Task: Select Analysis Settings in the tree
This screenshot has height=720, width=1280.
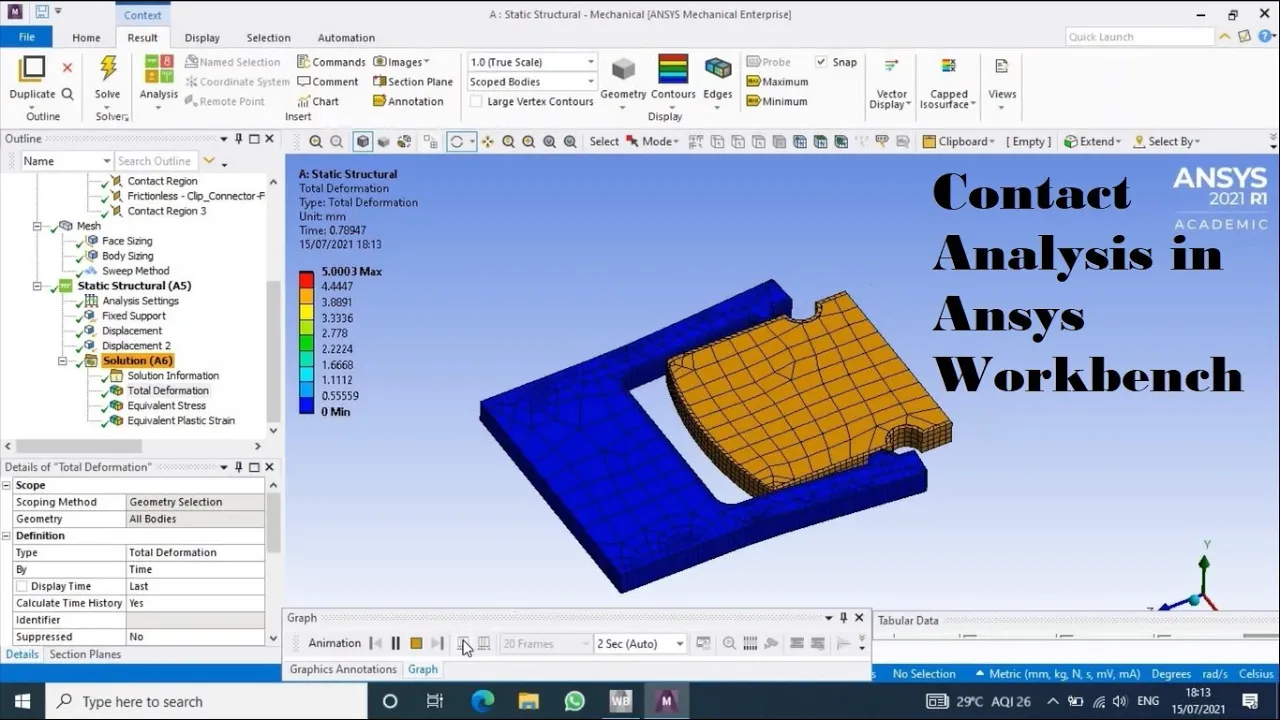Action: pos(140,301)
